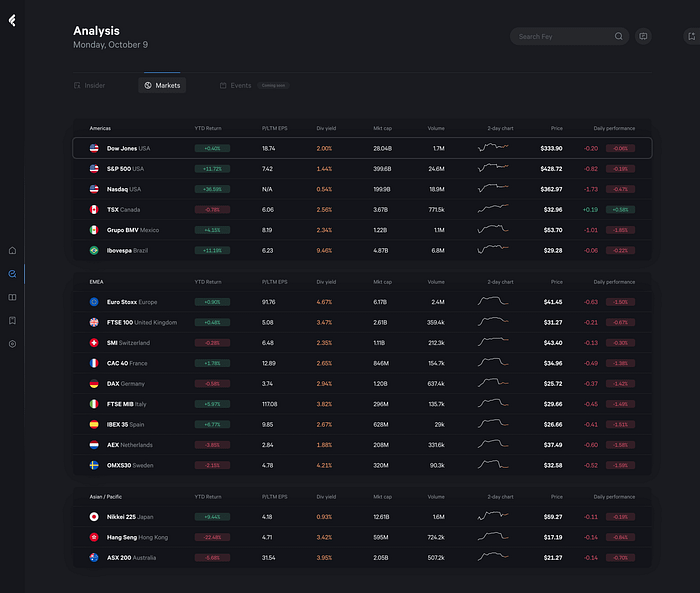Click the search magnifier icon

[x=618, y=36]
